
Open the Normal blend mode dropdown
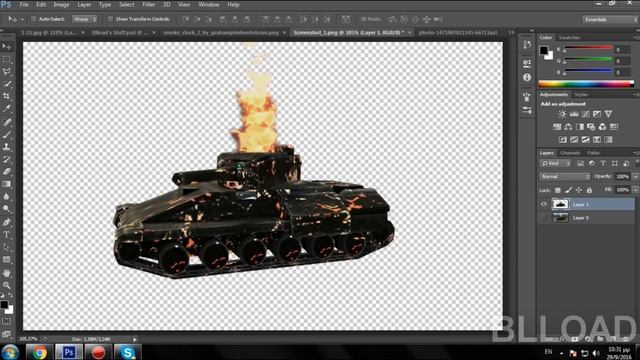(565, 177)
